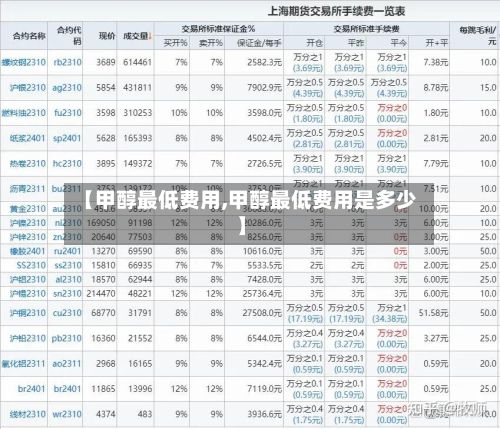
Task: Open the 氧化铝2311 contract link
Action: pos(24,364)
